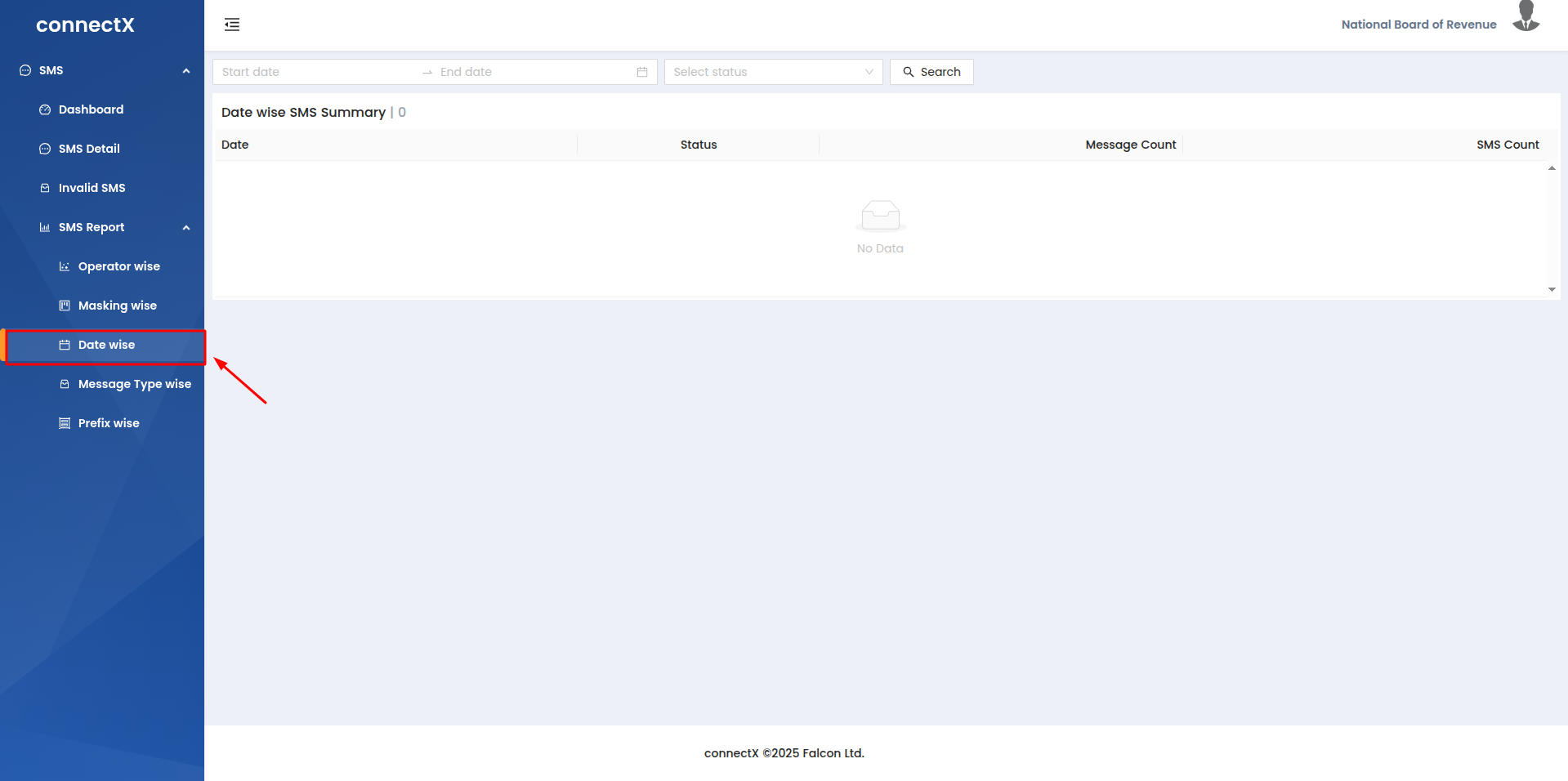Collapse the SMS menu chevron

[x=186, y=71]
